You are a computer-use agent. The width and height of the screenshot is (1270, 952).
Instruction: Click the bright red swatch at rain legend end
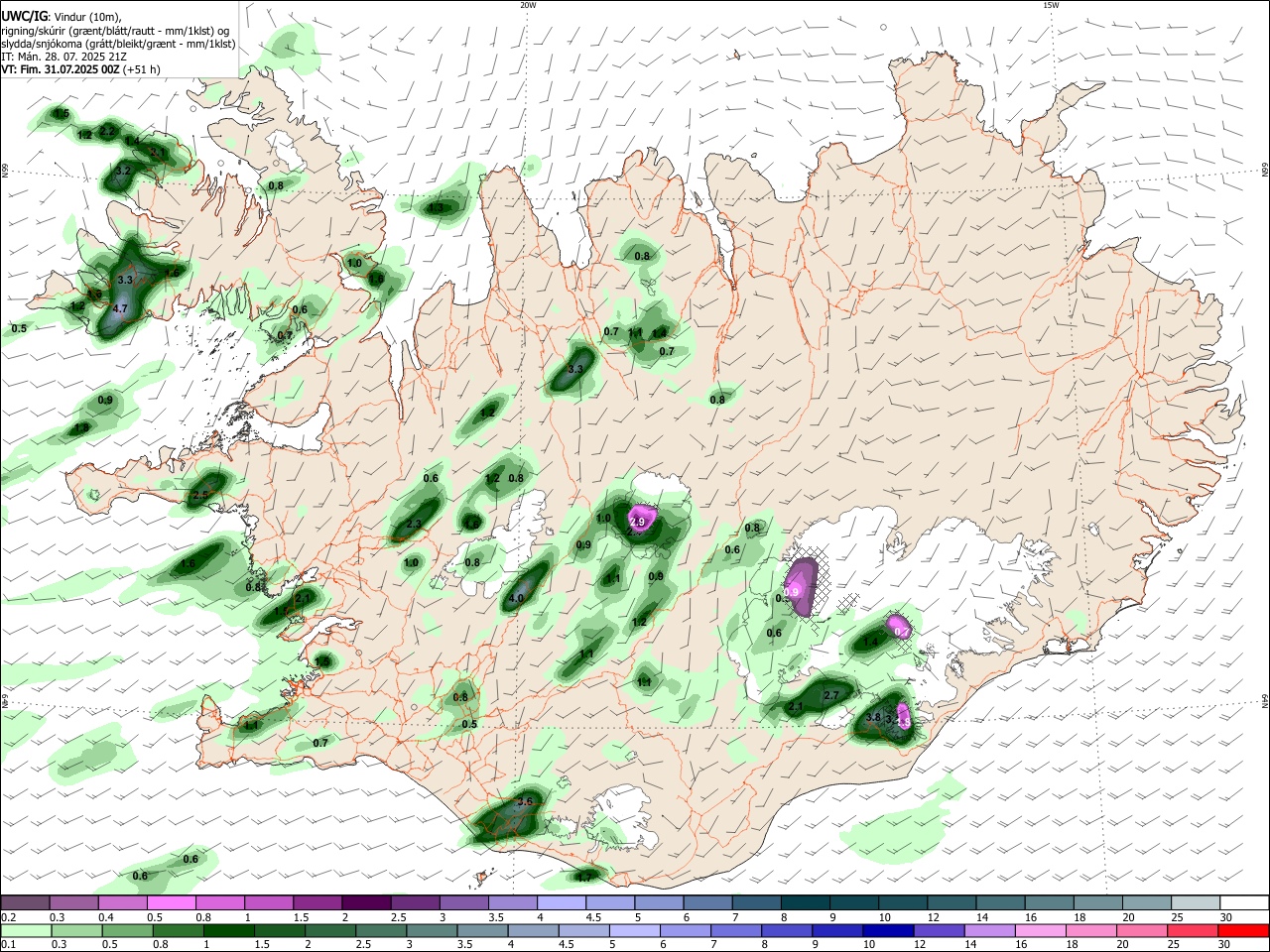(1244, 930)
